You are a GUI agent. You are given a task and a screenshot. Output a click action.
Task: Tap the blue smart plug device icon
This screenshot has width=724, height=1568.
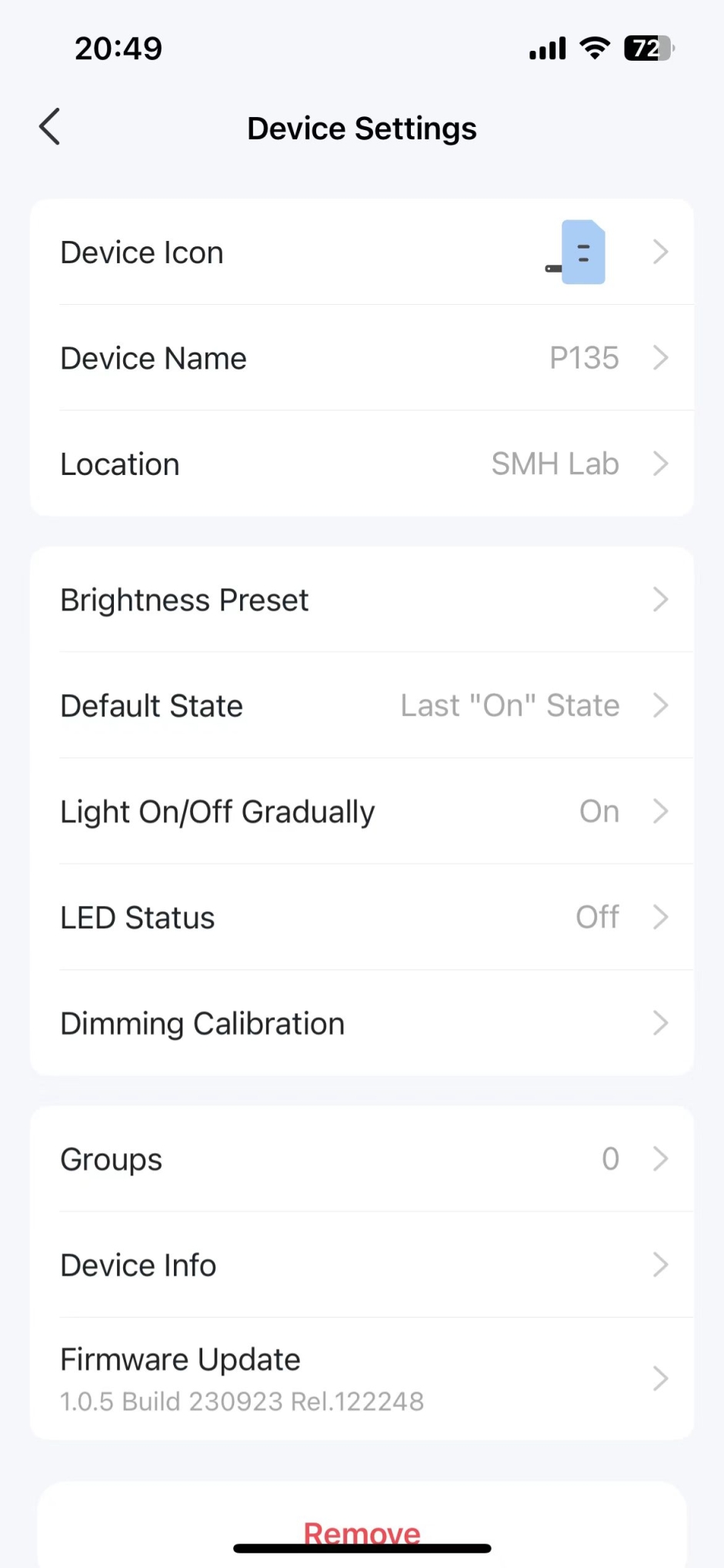click(x=576, y=252)
